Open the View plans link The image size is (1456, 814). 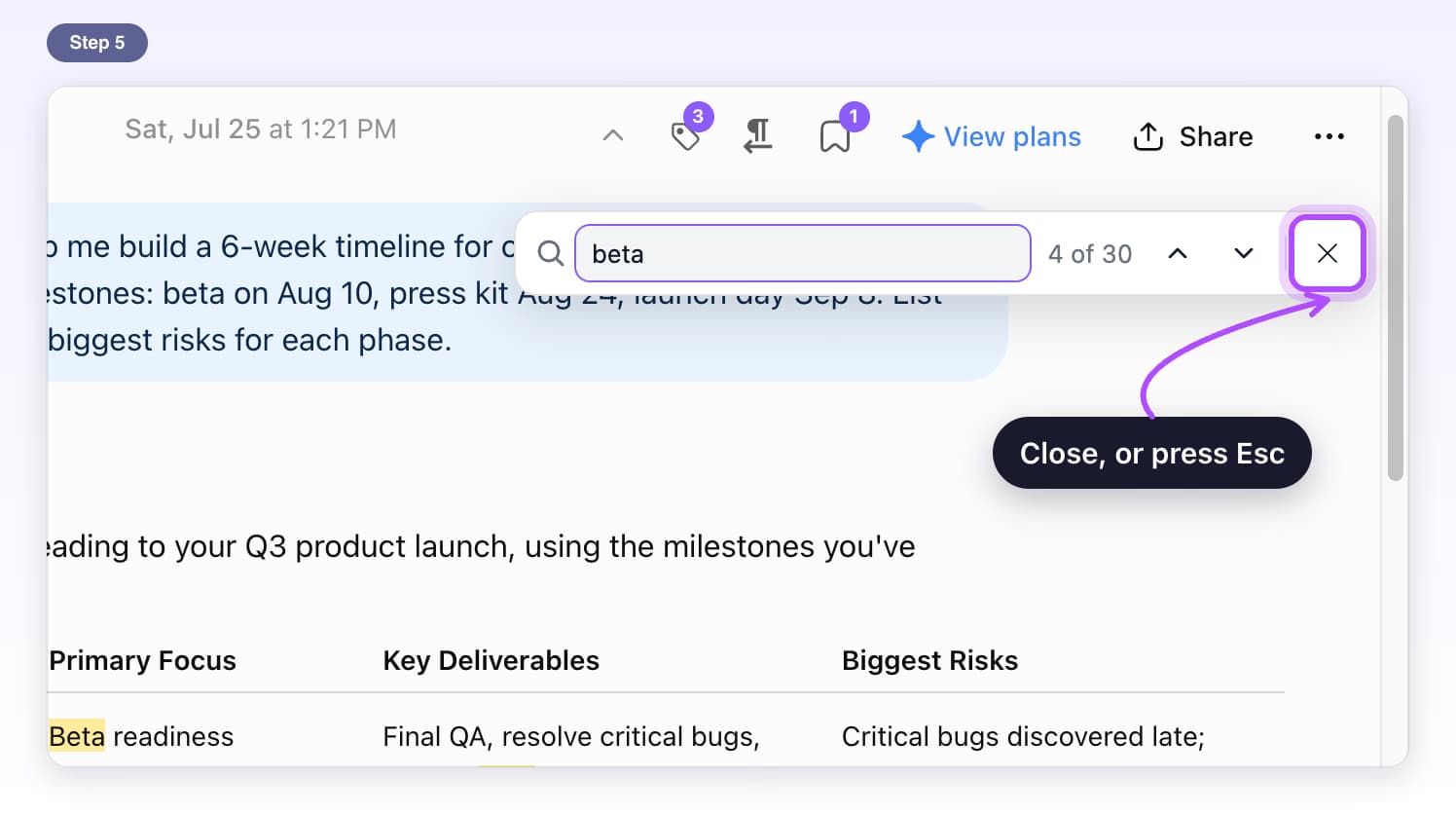pos(992,136)
